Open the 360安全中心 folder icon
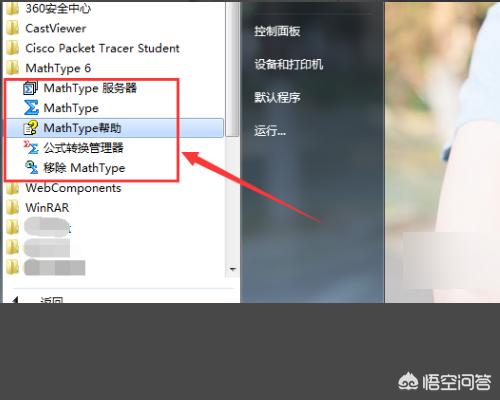Viewport: 500px width, 400px height. (x=13, y=8)
